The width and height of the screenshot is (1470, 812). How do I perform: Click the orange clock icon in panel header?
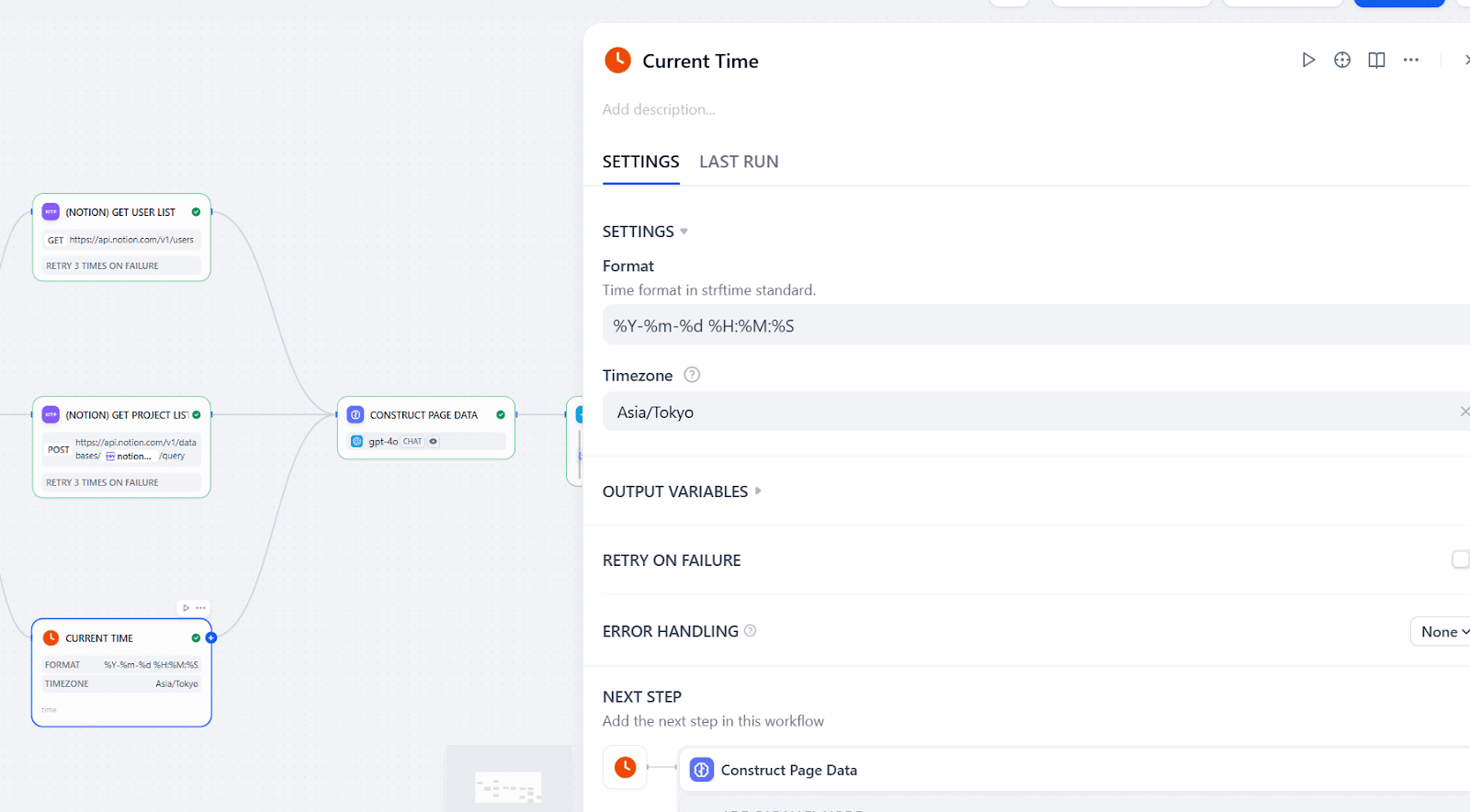click(x=617, y=61)
